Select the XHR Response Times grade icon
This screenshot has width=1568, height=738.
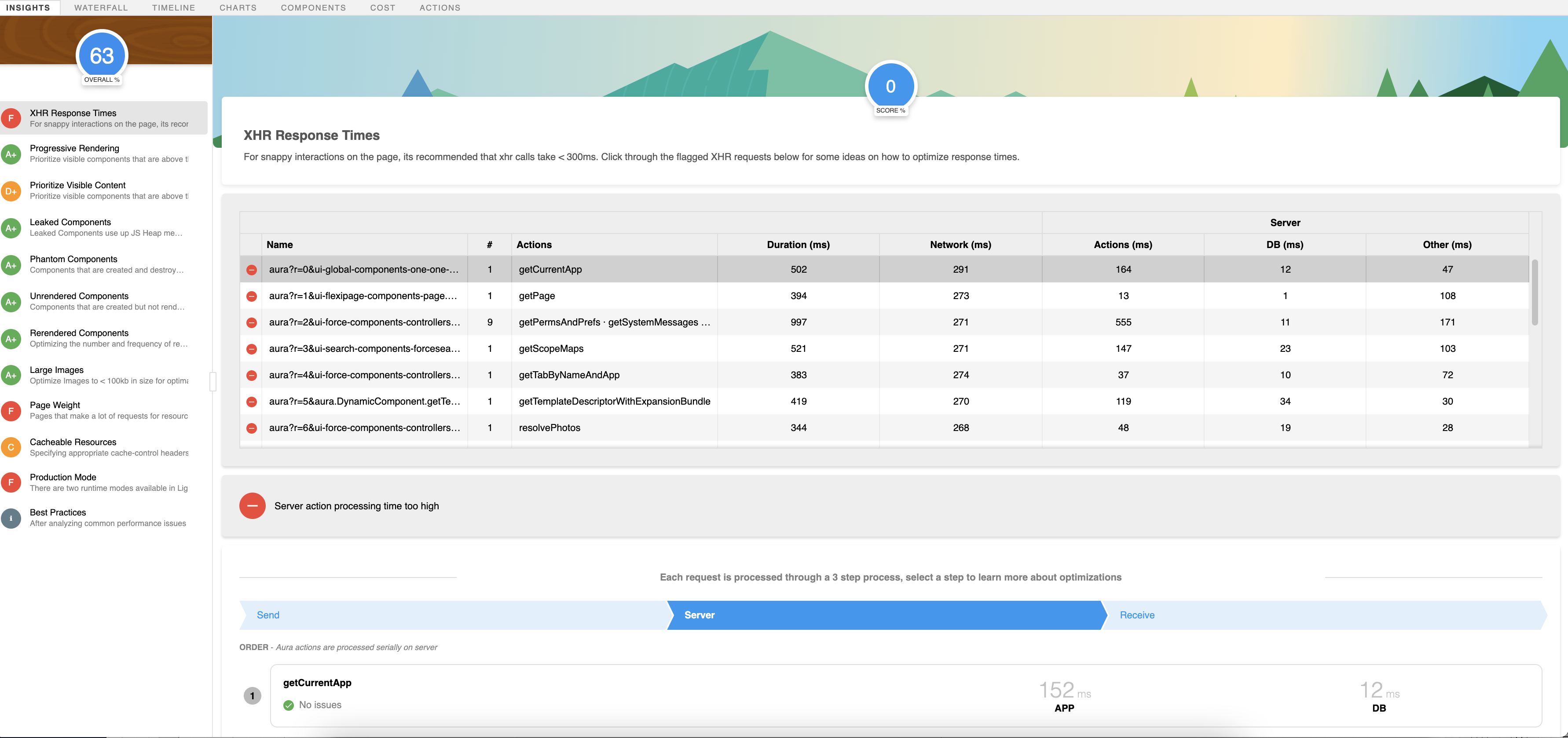(11, 118)
